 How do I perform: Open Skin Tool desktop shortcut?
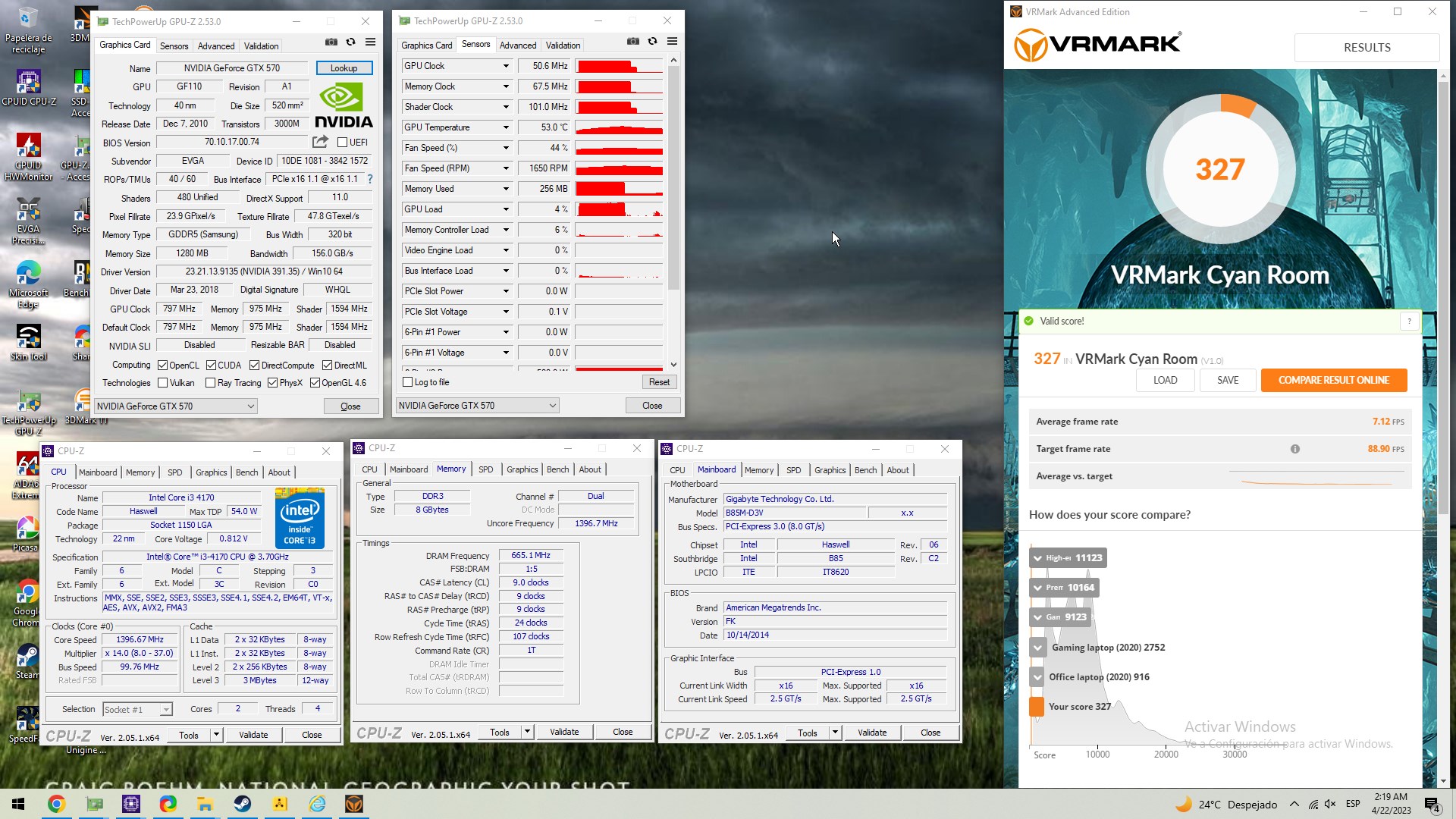point(28,344)
